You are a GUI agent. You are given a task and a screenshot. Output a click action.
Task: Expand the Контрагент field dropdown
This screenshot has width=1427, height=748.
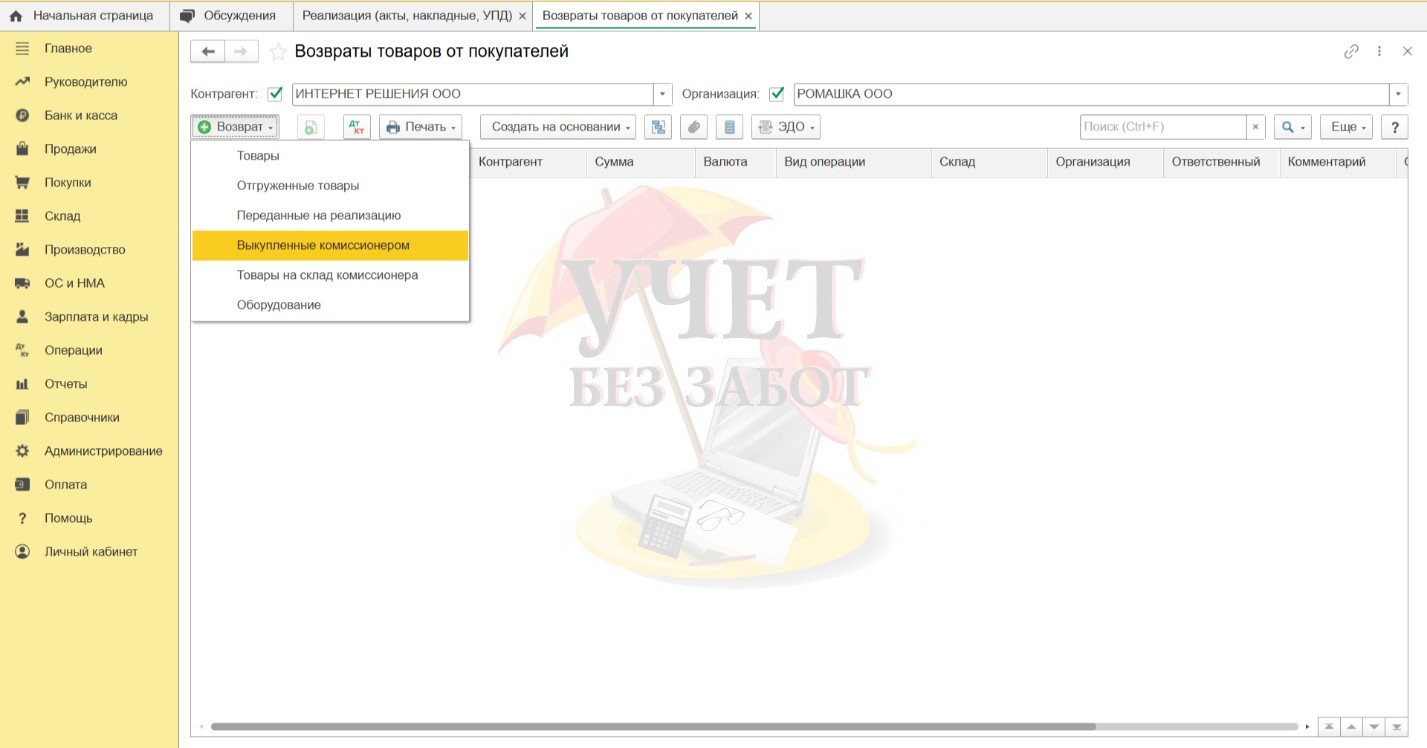point(662,94)
